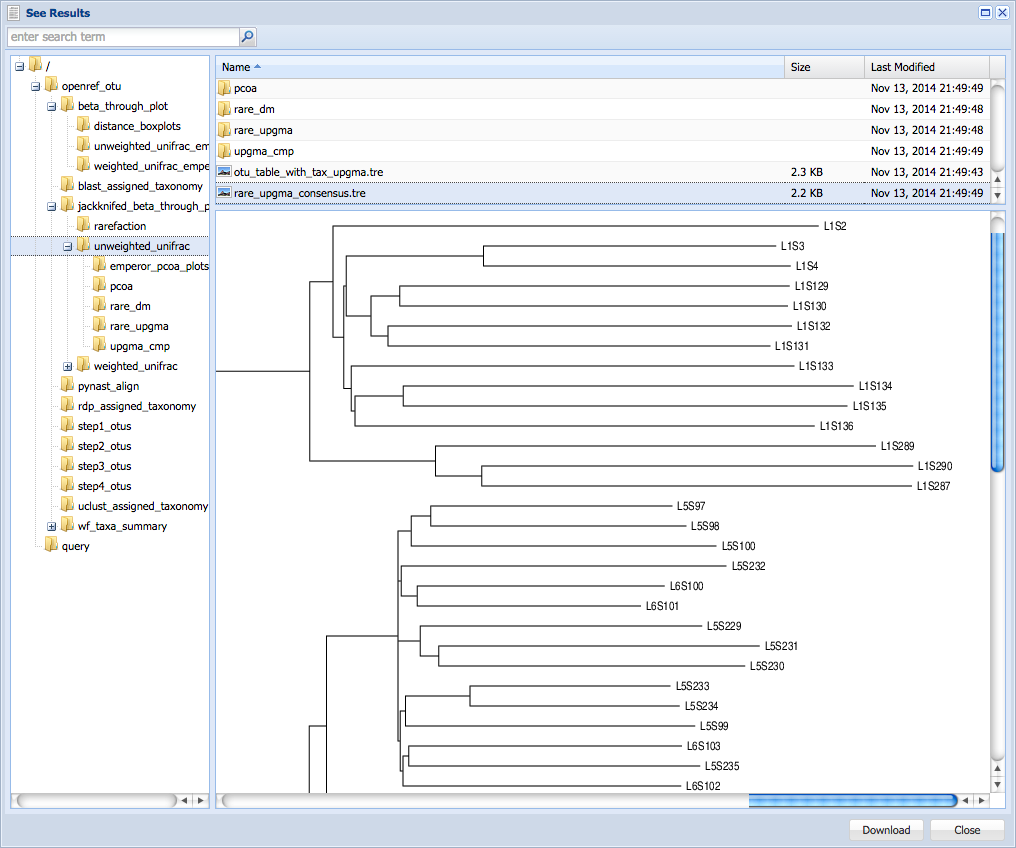1016x848 pixels.
Task: Click the L6S101 leaf label
Action: click(662, 606)
